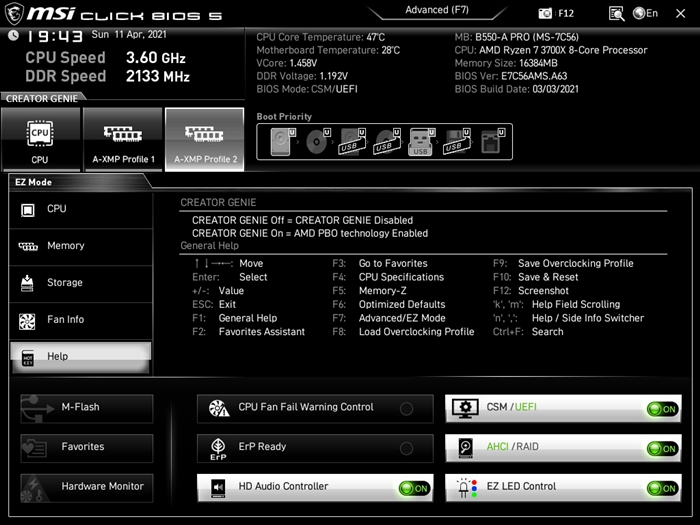Click the CPU Core Temperature 47°C reading
This screenshot has width=700, height=525.
[x=320, y=37]
